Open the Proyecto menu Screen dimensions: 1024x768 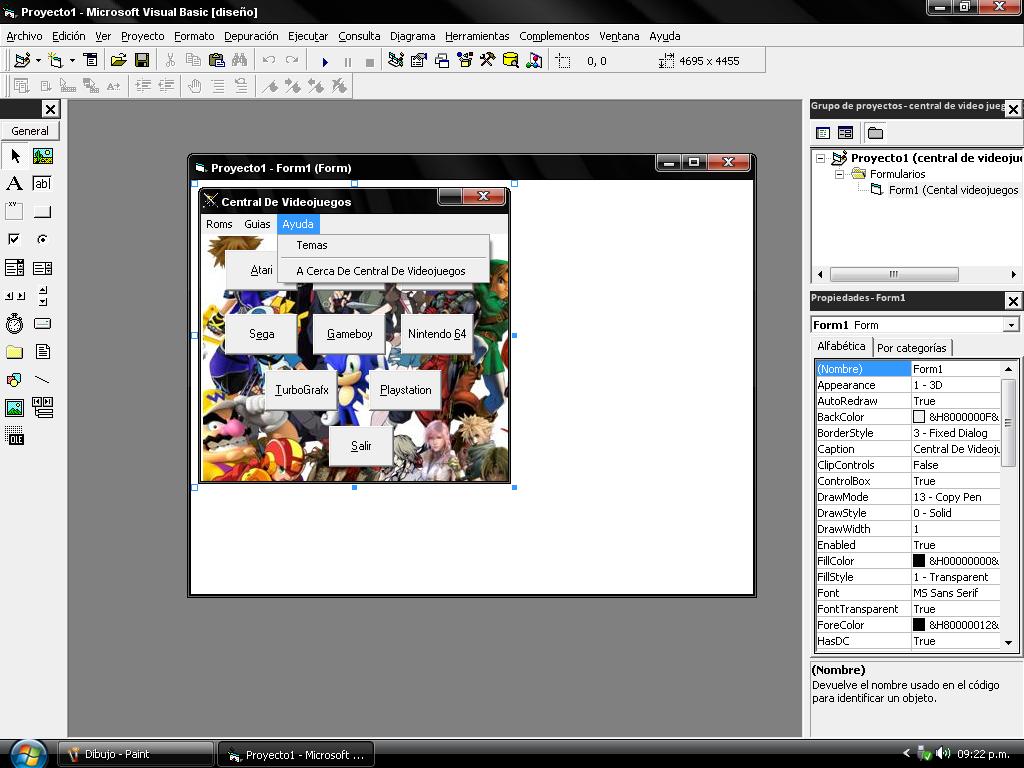(x=142, y=36)
